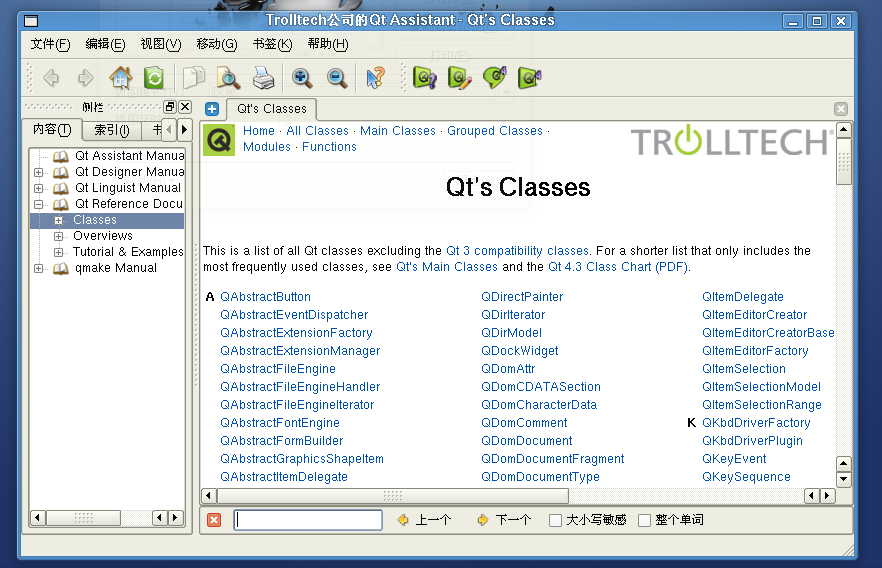
Task: Open the Qt 4.3 Class Chart (PDF) link
Action: (x=618, y=267)
